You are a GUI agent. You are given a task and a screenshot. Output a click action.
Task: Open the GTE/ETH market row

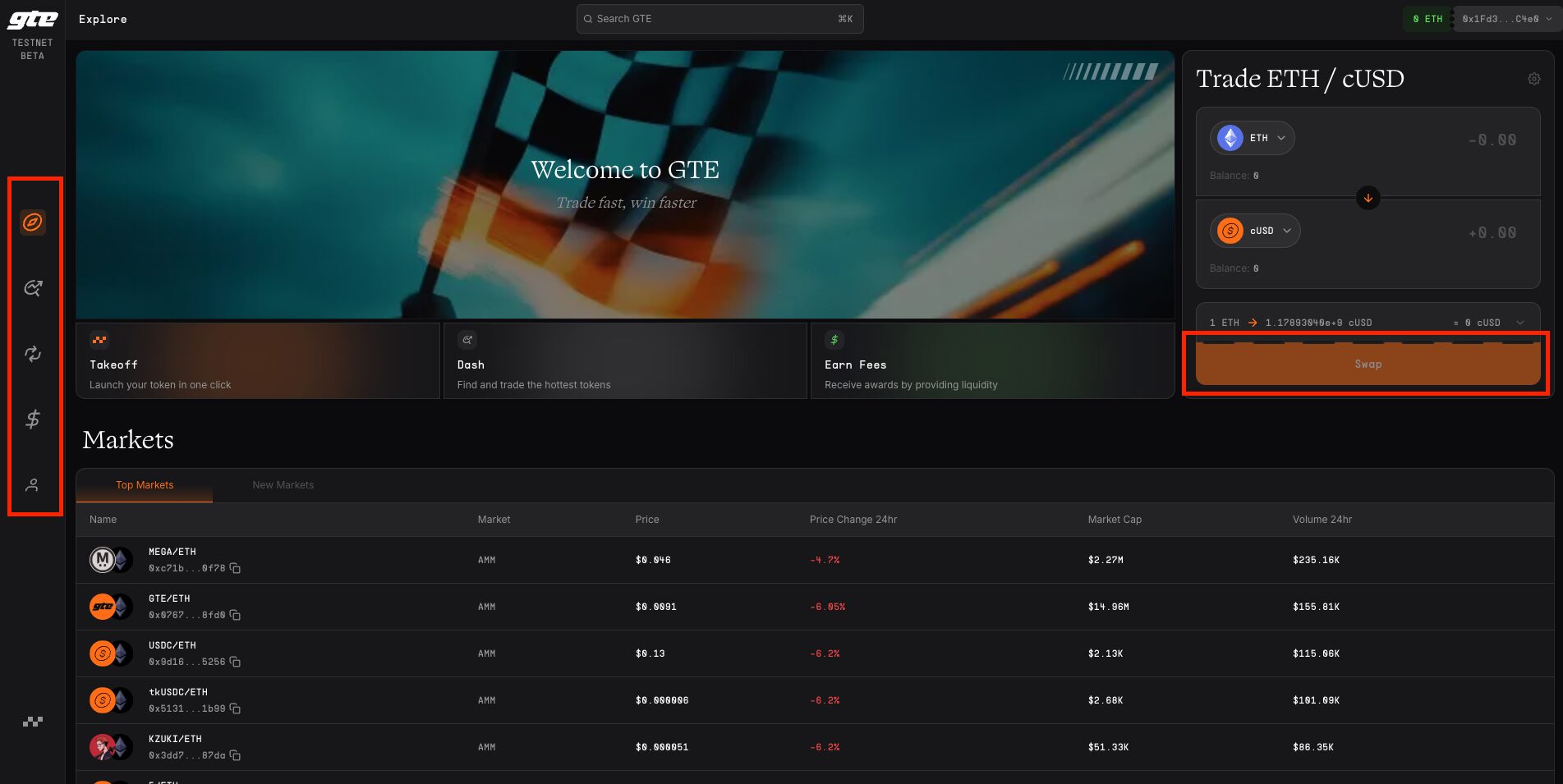point(815,607)
